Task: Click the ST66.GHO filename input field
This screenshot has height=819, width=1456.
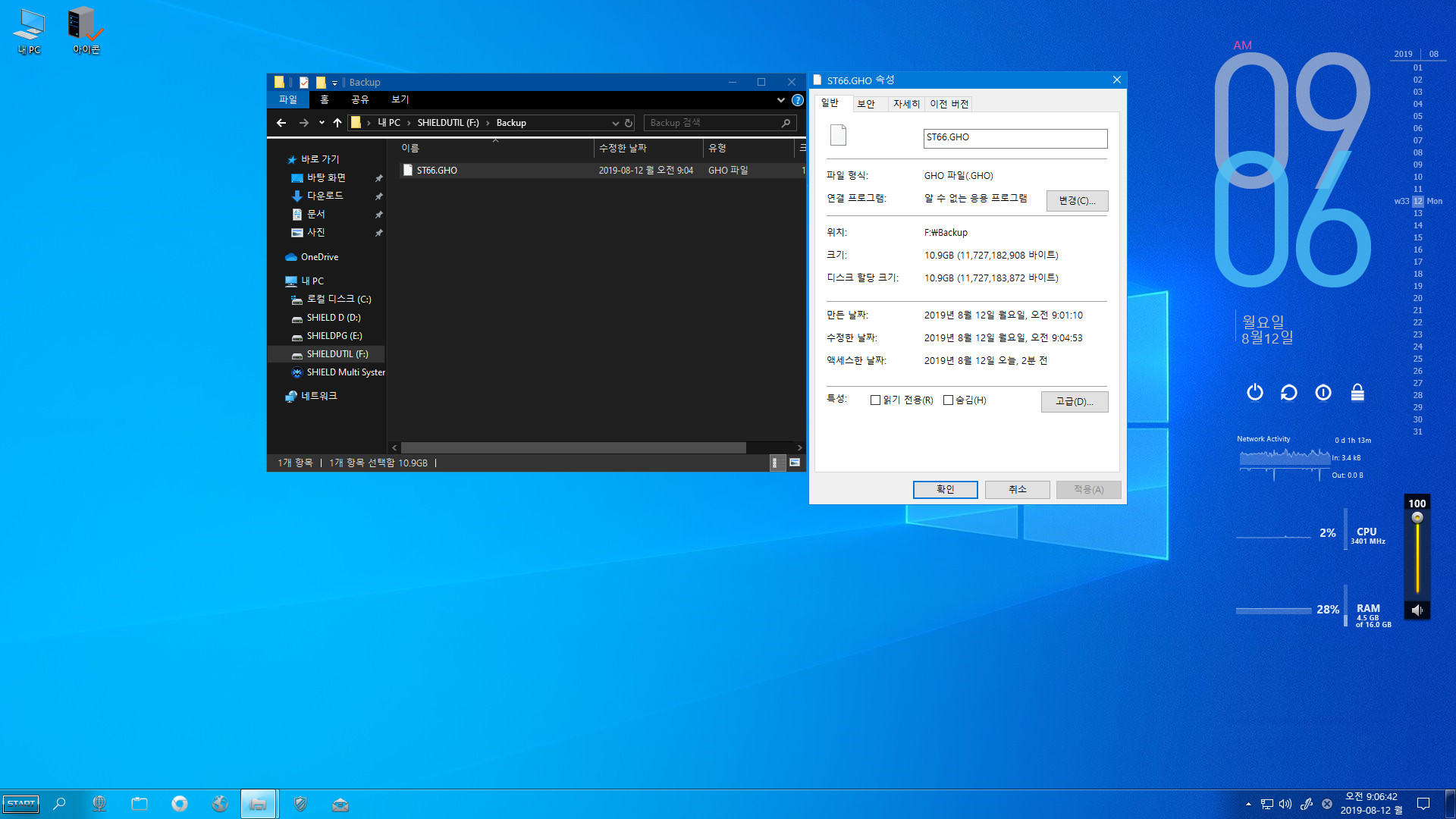Action: pyautogui.click(x=1015, y=138)
